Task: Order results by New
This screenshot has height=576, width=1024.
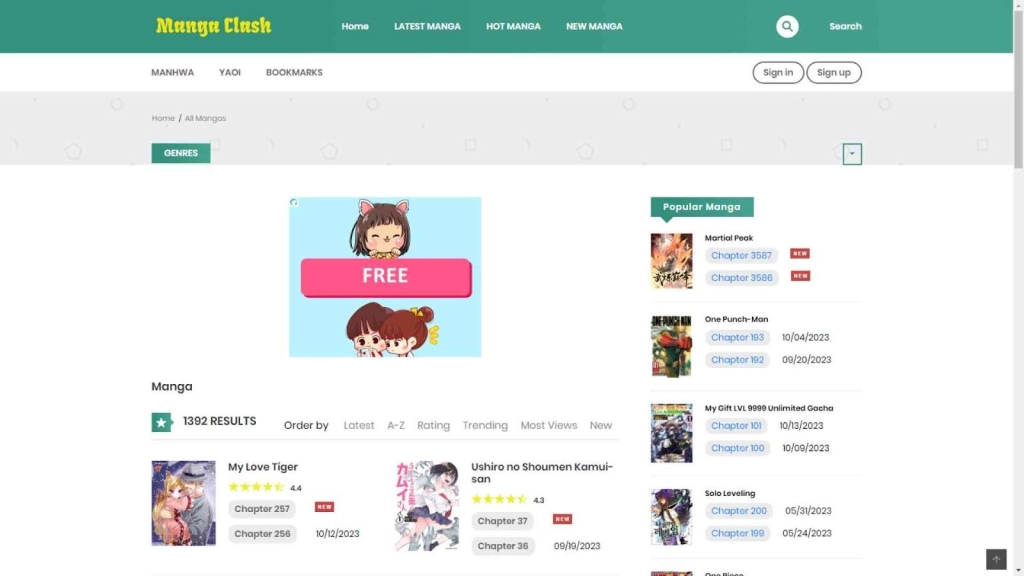Action: click(x=601, y=425)
